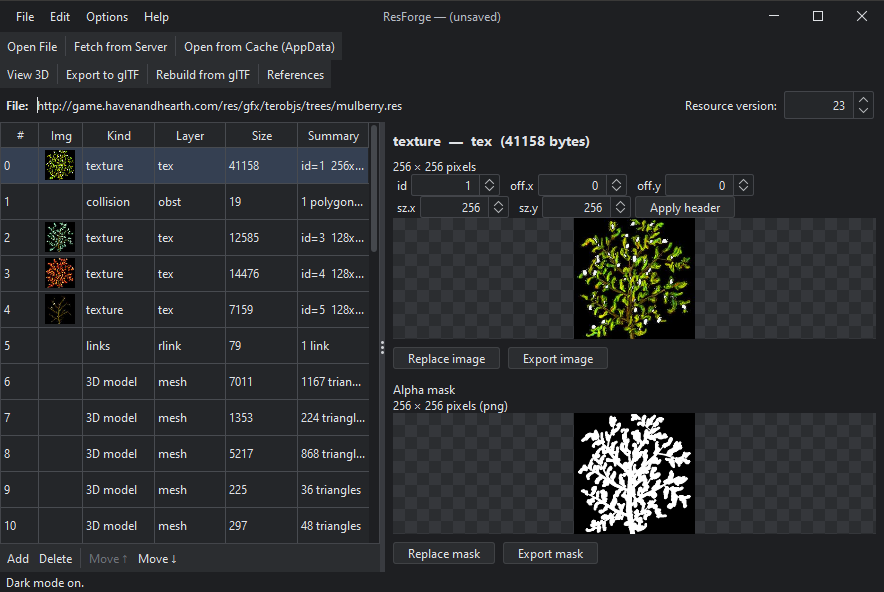The image size is (884, 592).
Task: Sort by the Size column header
Action: (262, 136)
